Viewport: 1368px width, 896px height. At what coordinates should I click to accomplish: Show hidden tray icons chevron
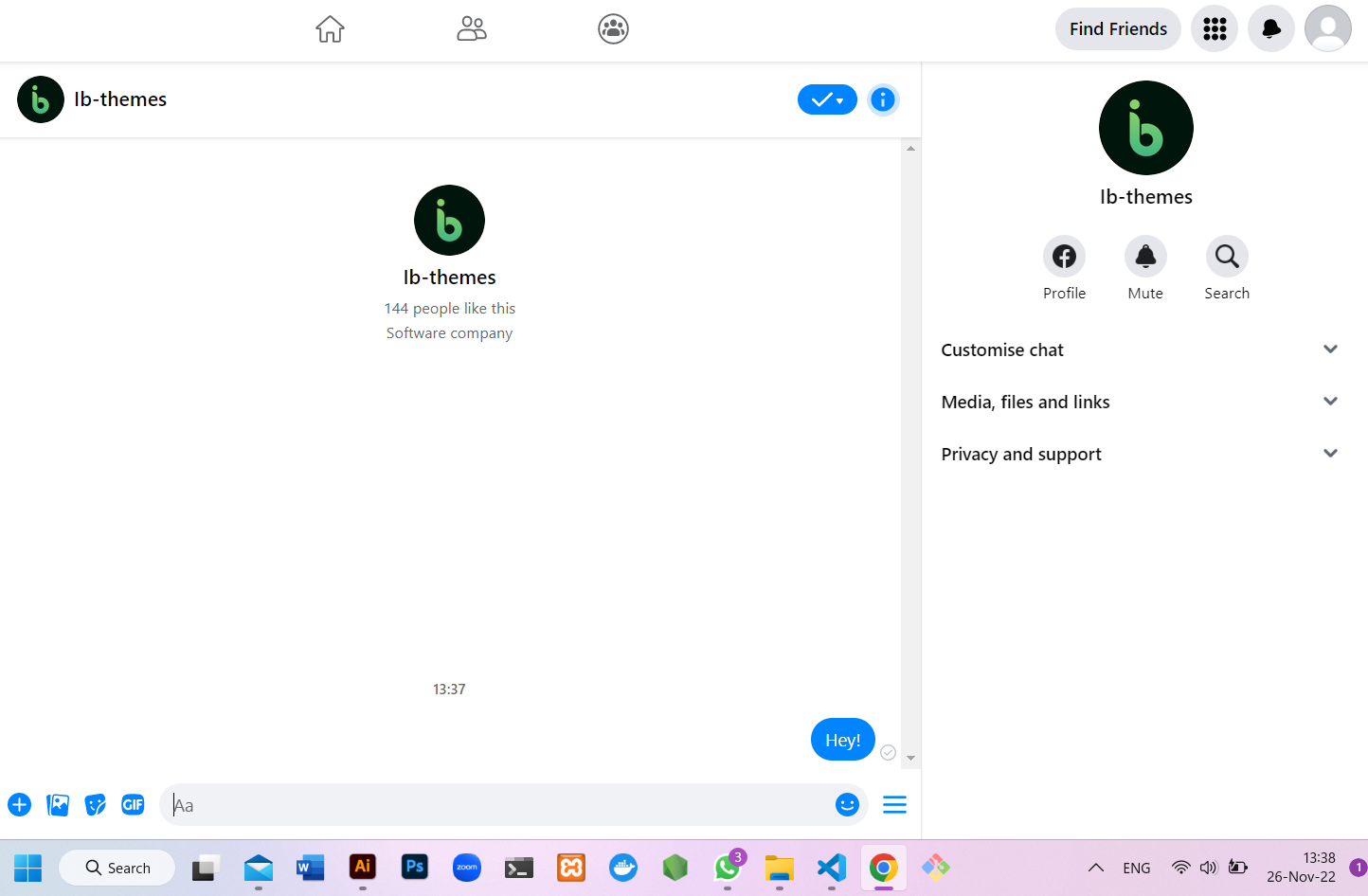click(1096, 868)
